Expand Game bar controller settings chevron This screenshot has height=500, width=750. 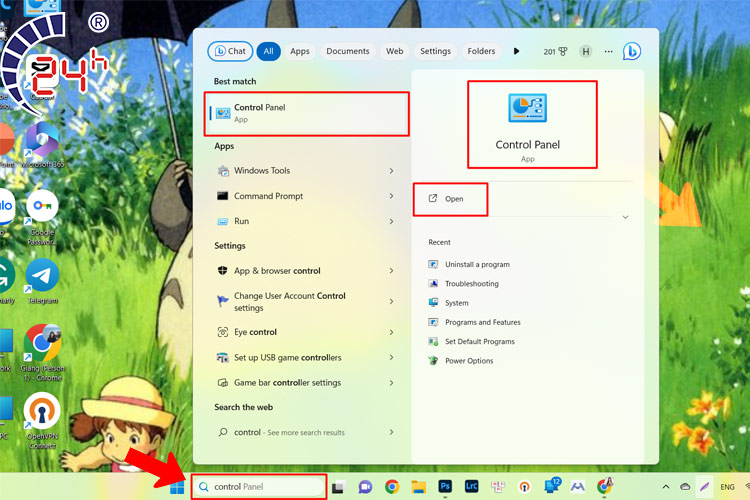coord(391,383)
